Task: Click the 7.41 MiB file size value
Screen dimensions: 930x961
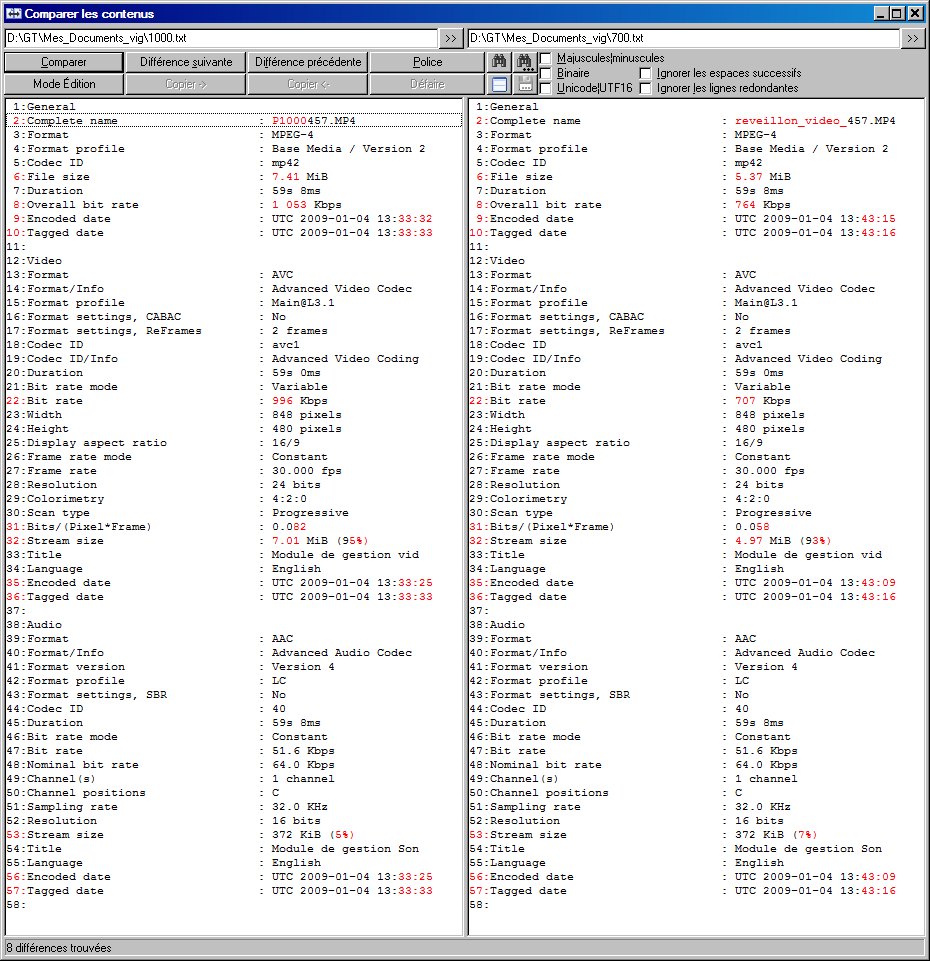Action: [300, 177]
